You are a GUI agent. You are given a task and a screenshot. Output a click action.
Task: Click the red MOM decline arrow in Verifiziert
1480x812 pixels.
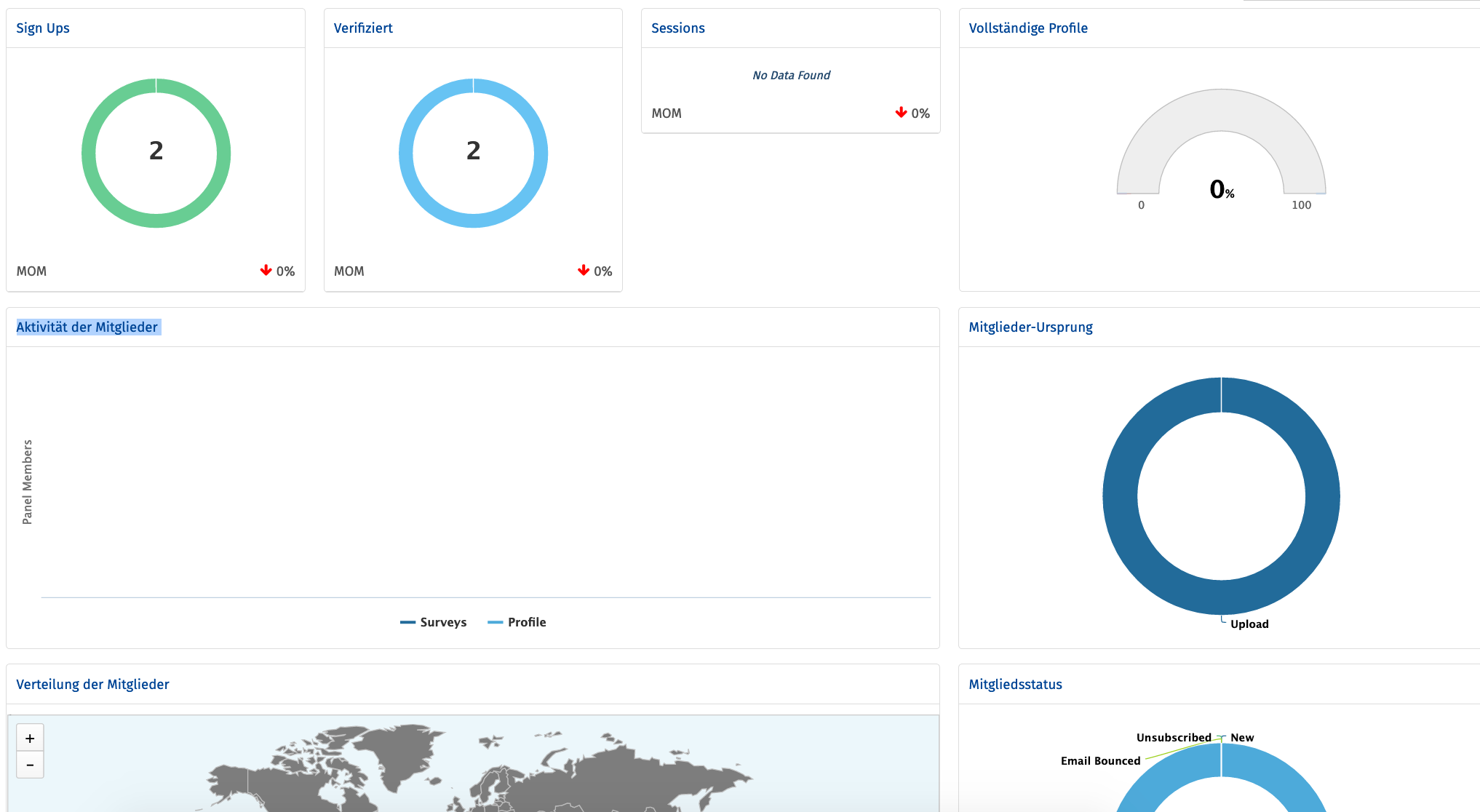[582, 270]
